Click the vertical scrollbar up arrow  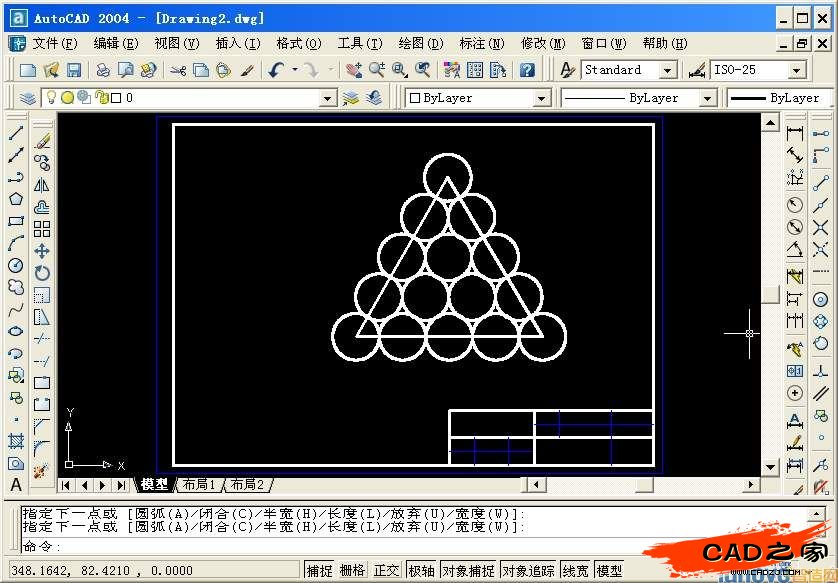coord(770,123)
